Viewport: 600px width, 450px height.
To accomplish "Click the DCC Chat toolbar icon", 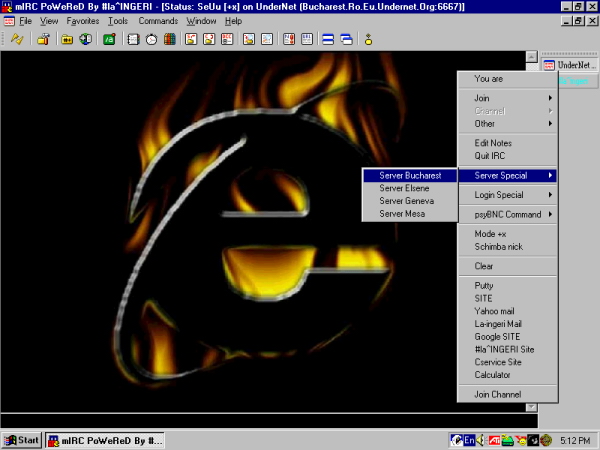I will (x=209, y=39).
